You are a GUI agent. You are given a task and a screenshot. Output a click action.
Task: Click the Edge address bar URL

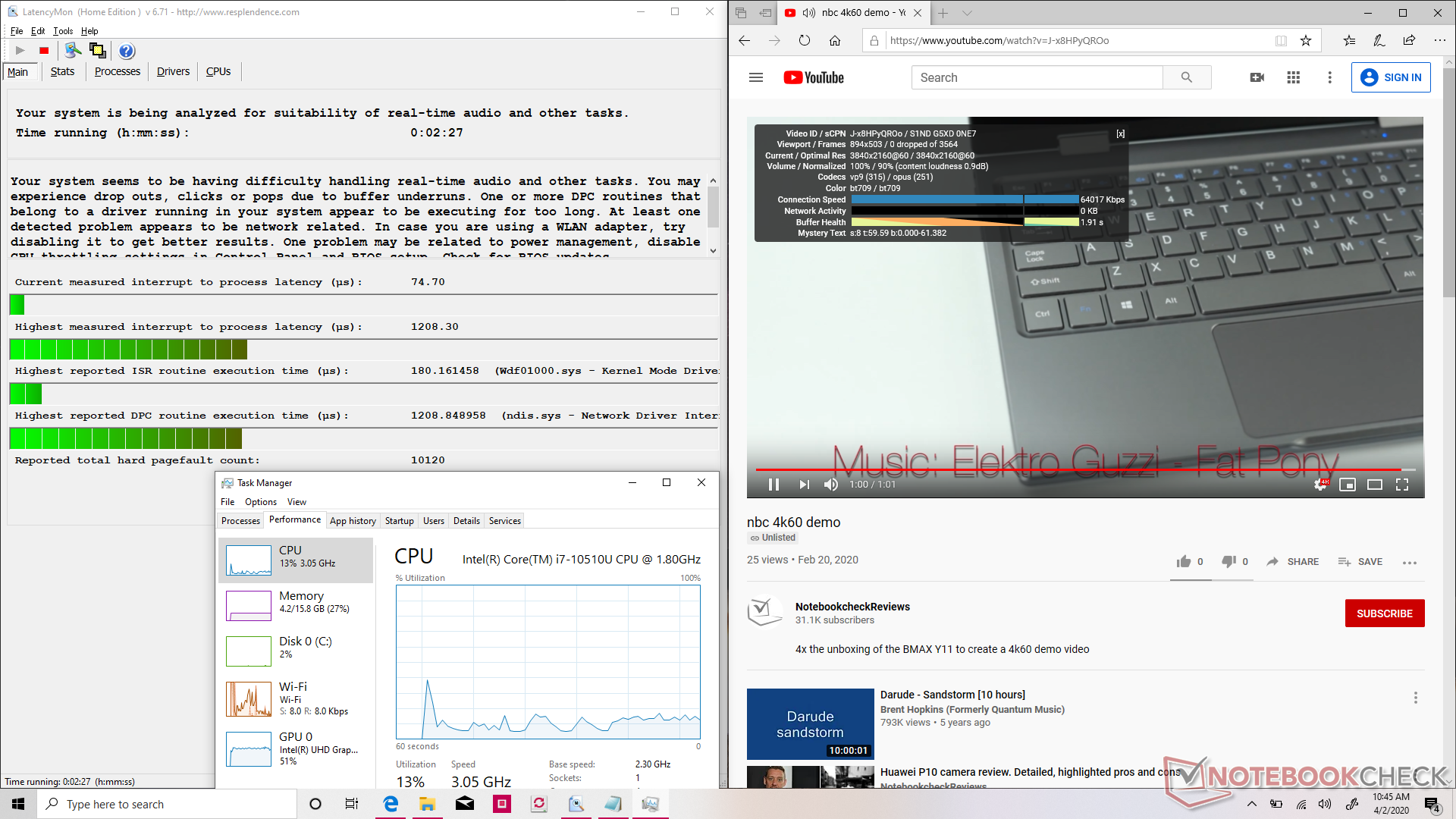(x=999, y=41)
